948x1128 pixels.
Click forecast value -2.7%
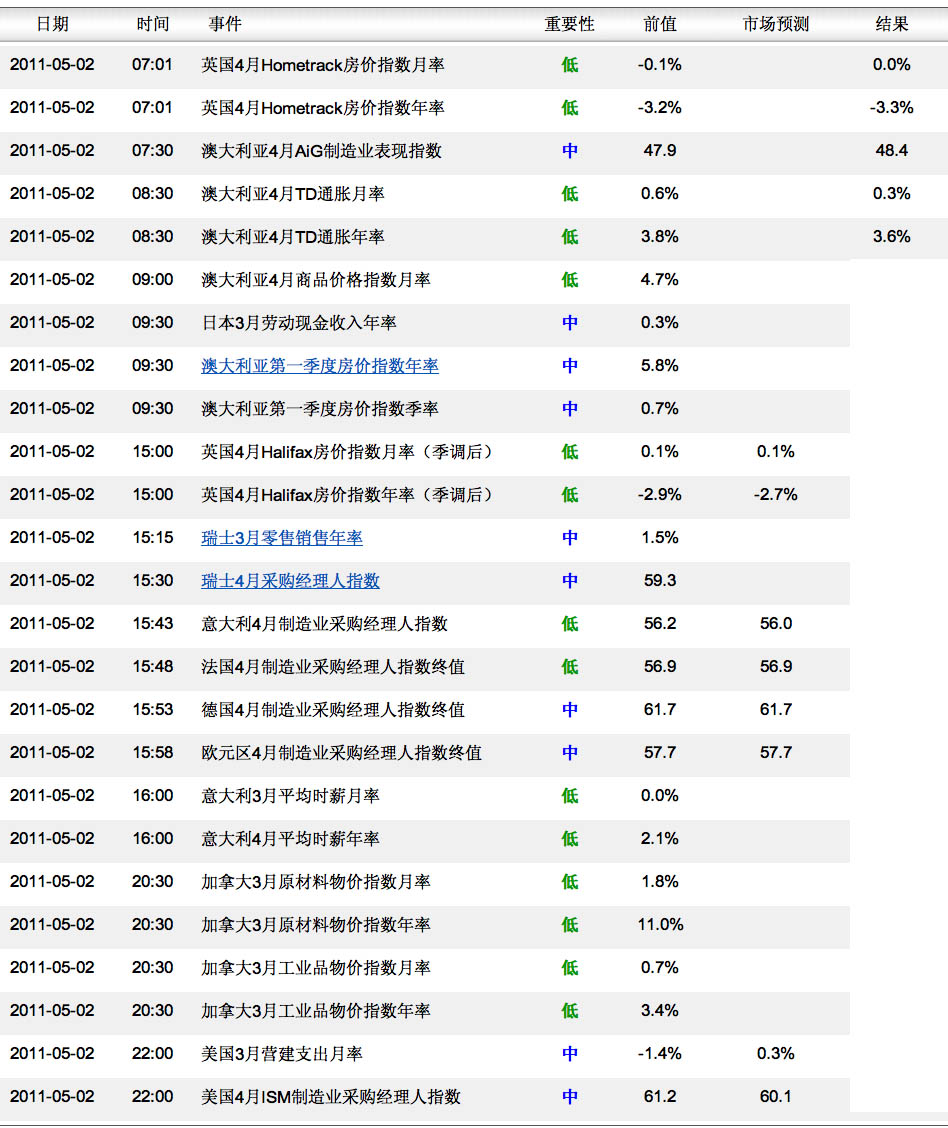pos(775,495)
